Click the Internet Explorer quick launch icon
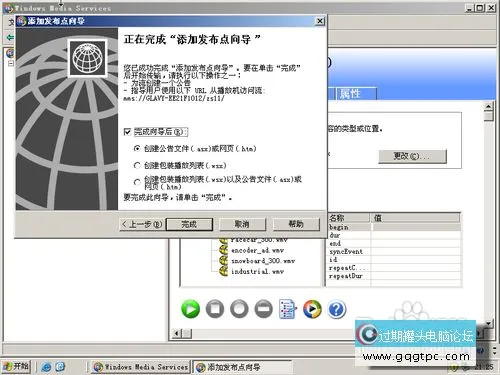Viewport: 500px width, 375px height. tap(46, 367)
